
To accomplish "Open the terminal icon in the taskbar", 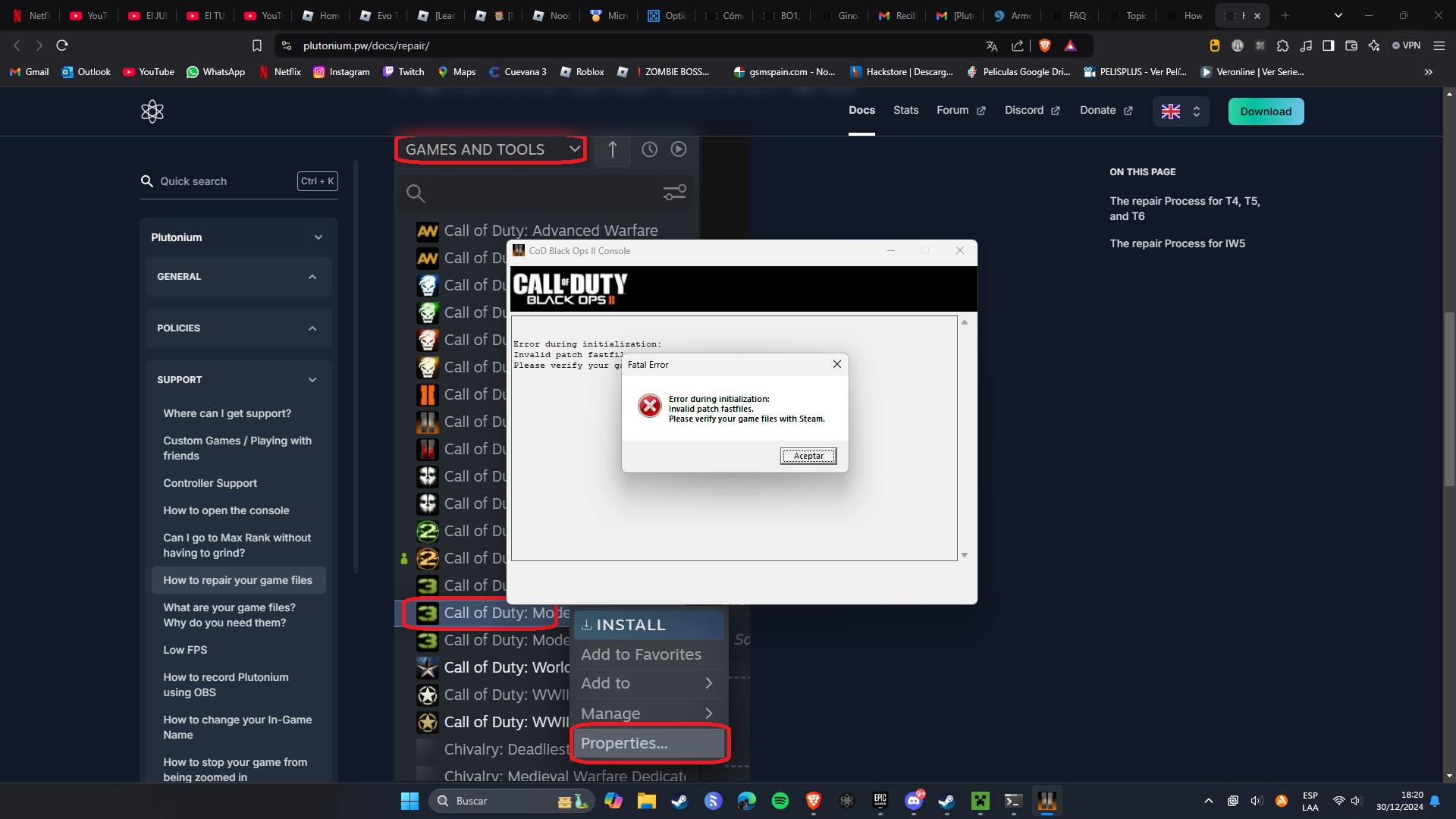I will point(1014,801).
